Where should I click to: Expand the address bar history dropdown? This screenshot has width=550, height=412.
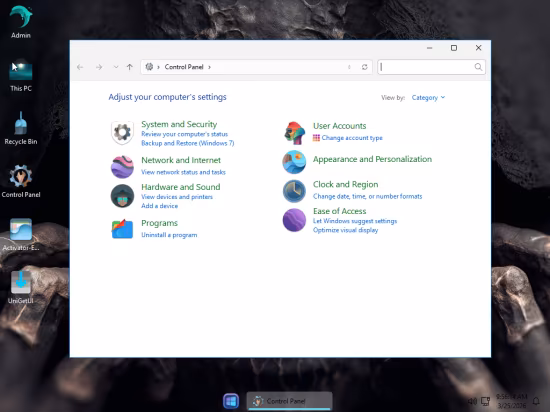(x=349, y=67)
